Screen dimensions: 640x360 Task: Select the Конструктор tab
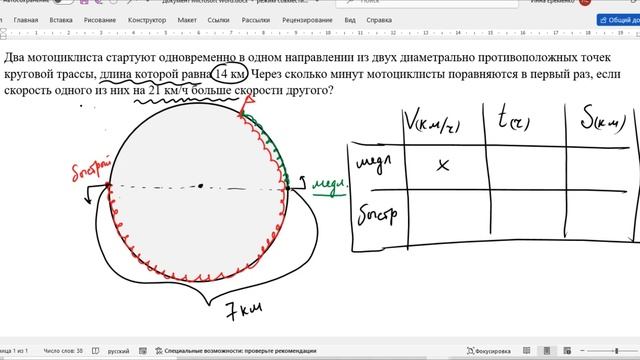[x=147, y=20]
